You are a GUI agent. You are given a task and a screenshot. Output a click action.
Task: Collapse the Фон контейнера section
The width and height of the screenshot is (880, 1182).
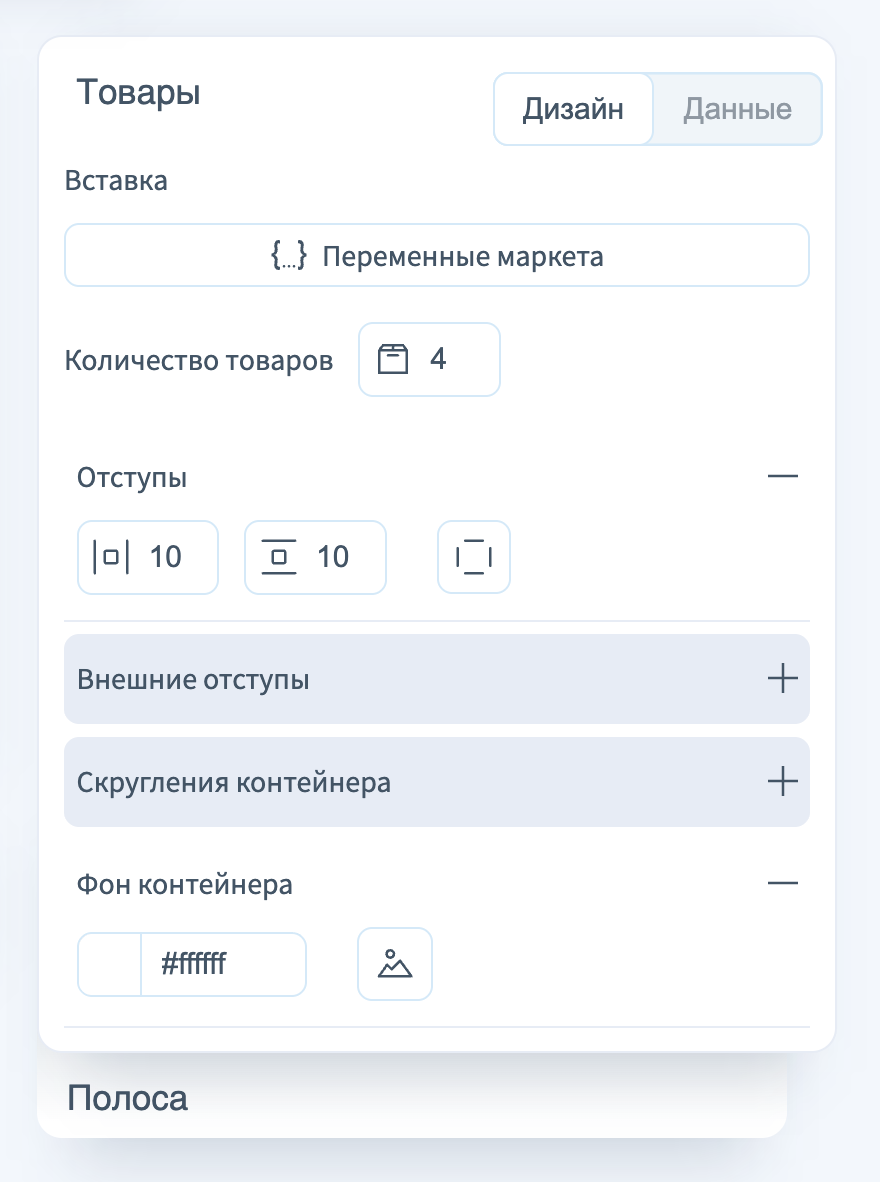[x=782, y=883]
